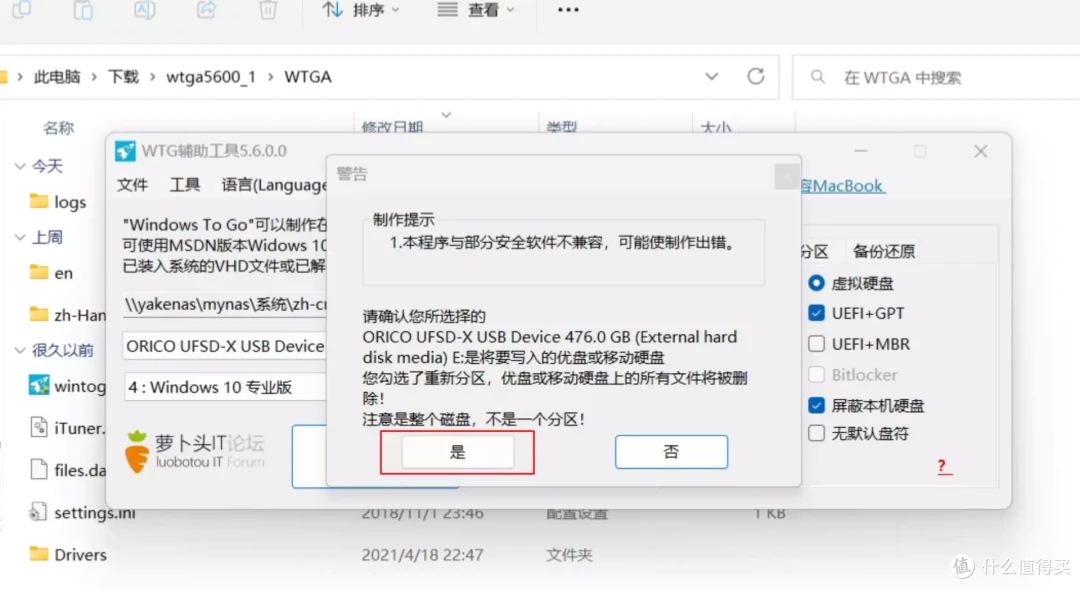Sort by the 名称 column header
The image size is (1080, 589).
pyautogui.click(x=59, y=127)
